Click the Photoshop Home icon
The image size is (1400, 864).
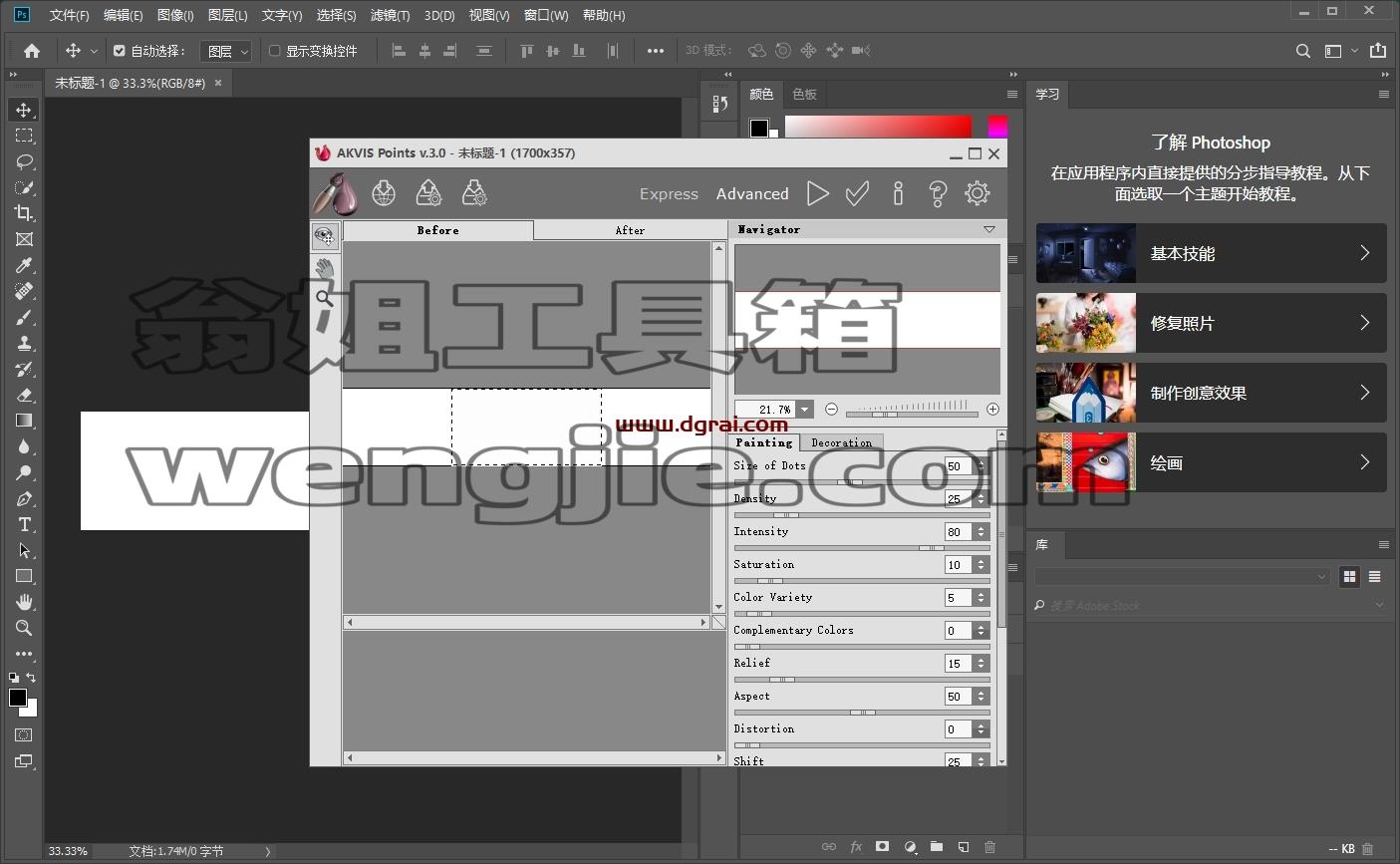pyautogui.click(x=32, y=51)
